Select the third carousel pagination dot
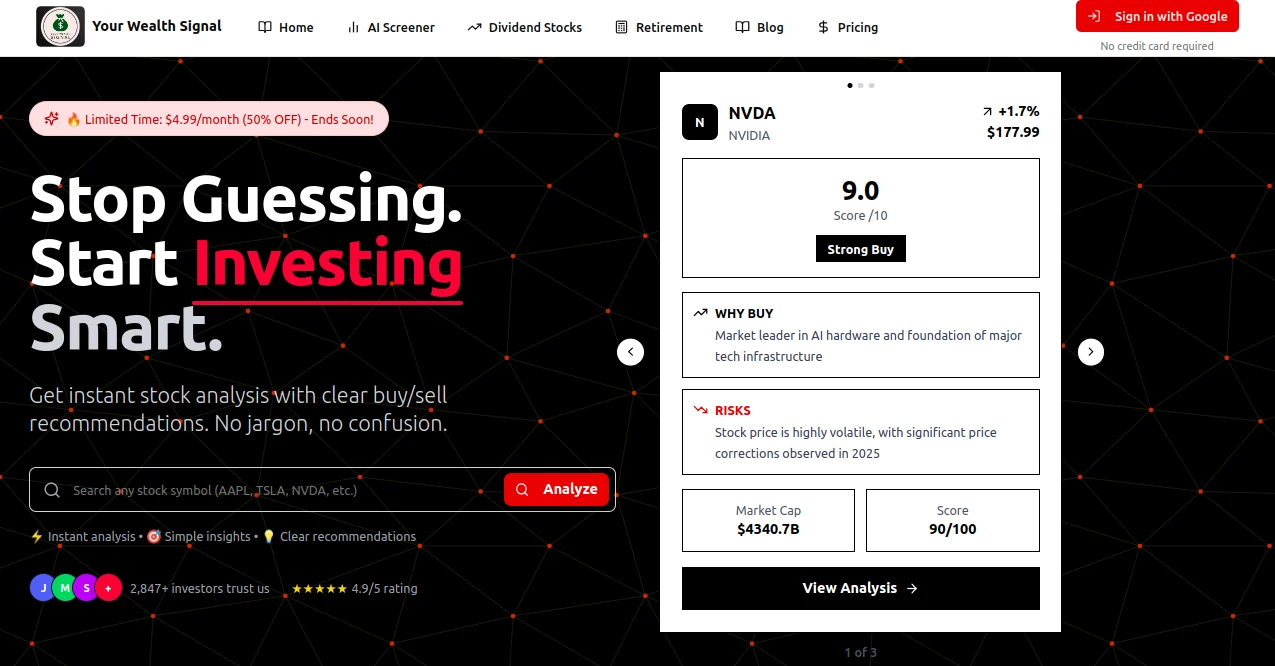1275x666 pixels. click(871, 85)
